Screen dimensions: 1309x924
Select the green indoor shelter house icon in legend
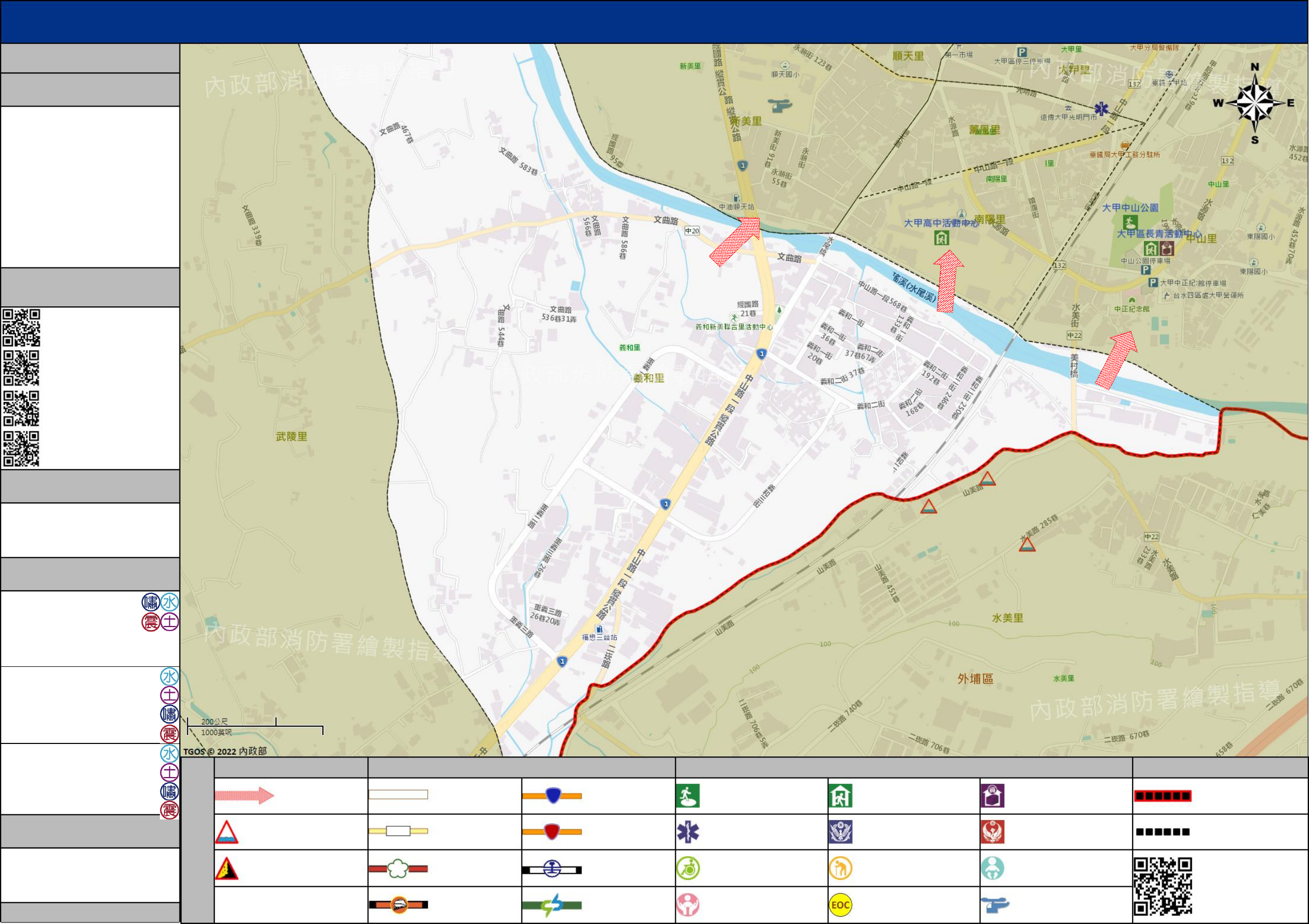click(840, 796)
